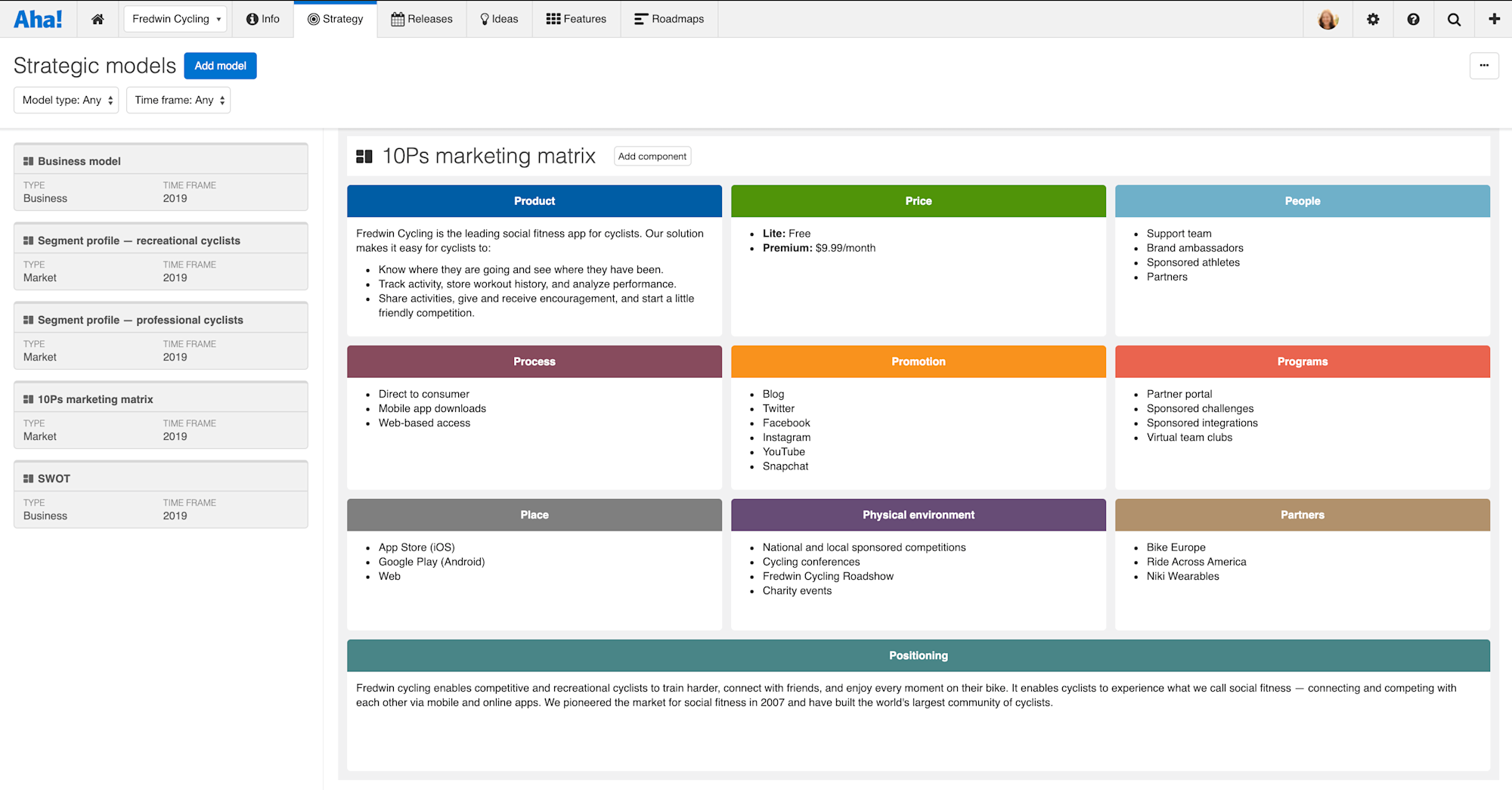Open Segment profile — professional cyclists
This screenshot has height=790, width=1512.
click(x=161, y=336)
